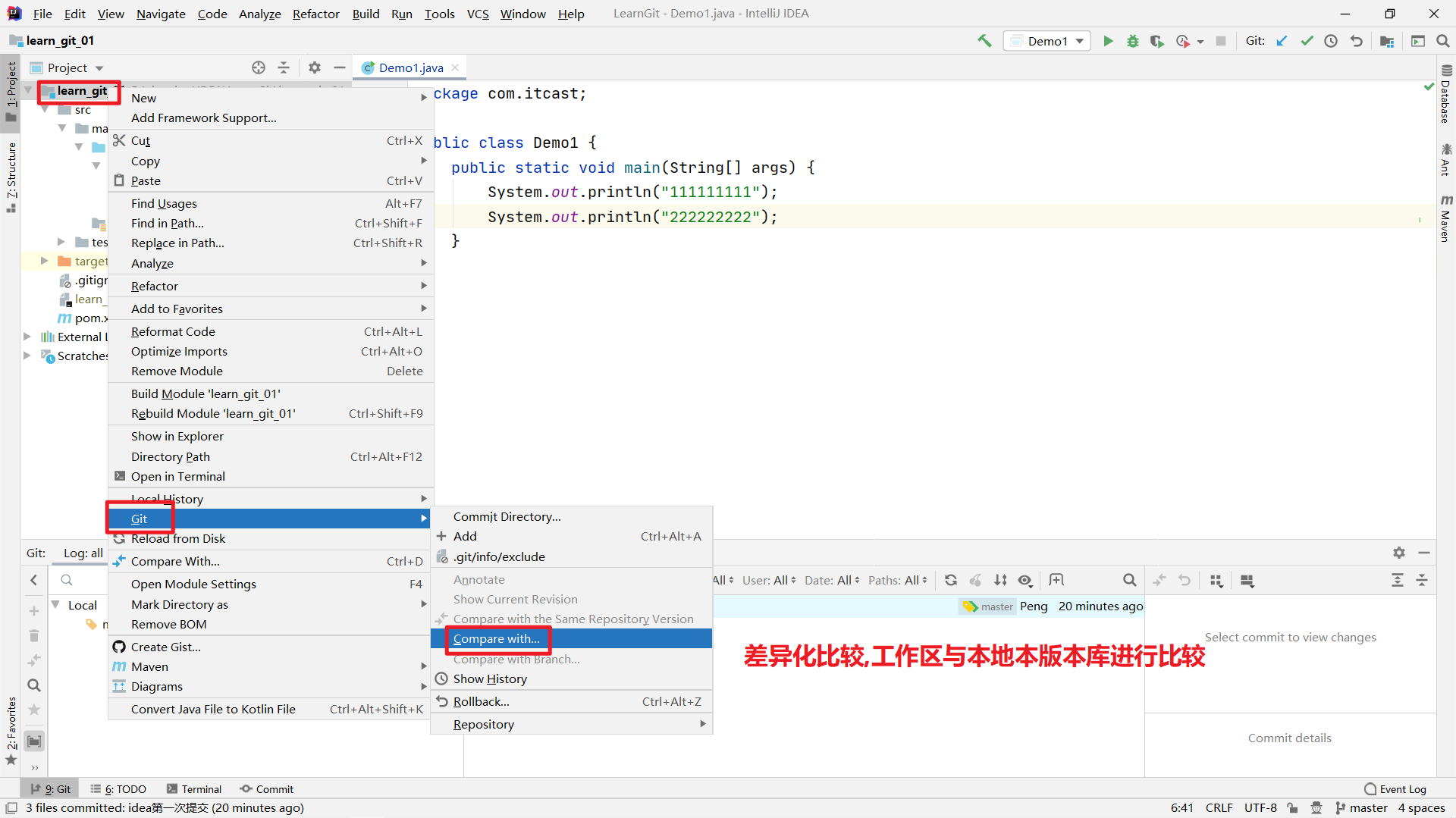The width and height of the screenshot is (1456, 818).
Task: Click the 4 spaces indent widget
Action: click(x=1422, y=808)
